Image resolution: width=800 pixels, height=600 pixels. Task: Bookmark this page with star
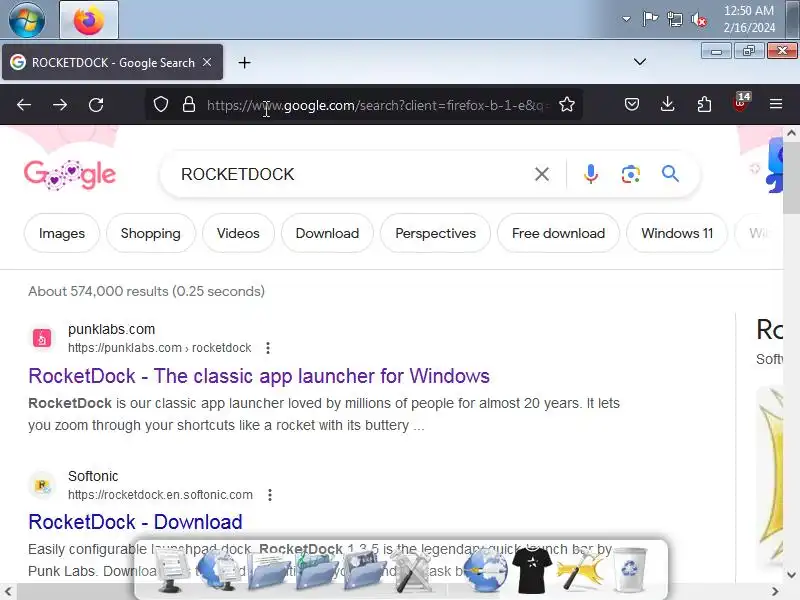[x=567, y=105]
